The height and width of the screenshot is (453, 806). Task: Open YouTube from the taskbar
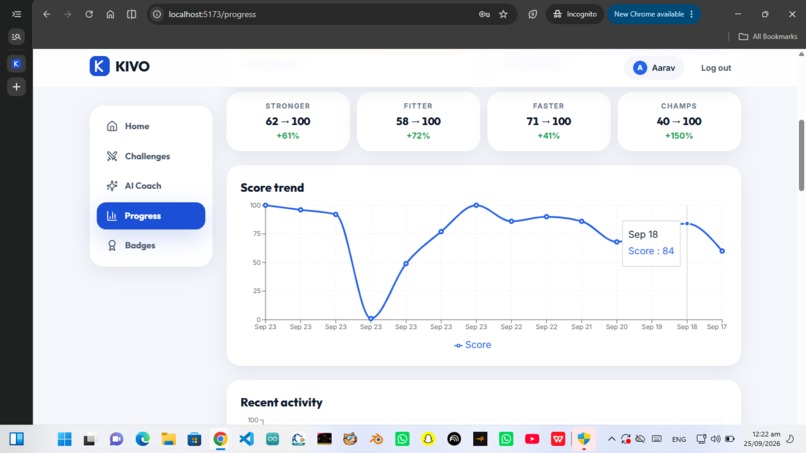(x=532, y=439)
